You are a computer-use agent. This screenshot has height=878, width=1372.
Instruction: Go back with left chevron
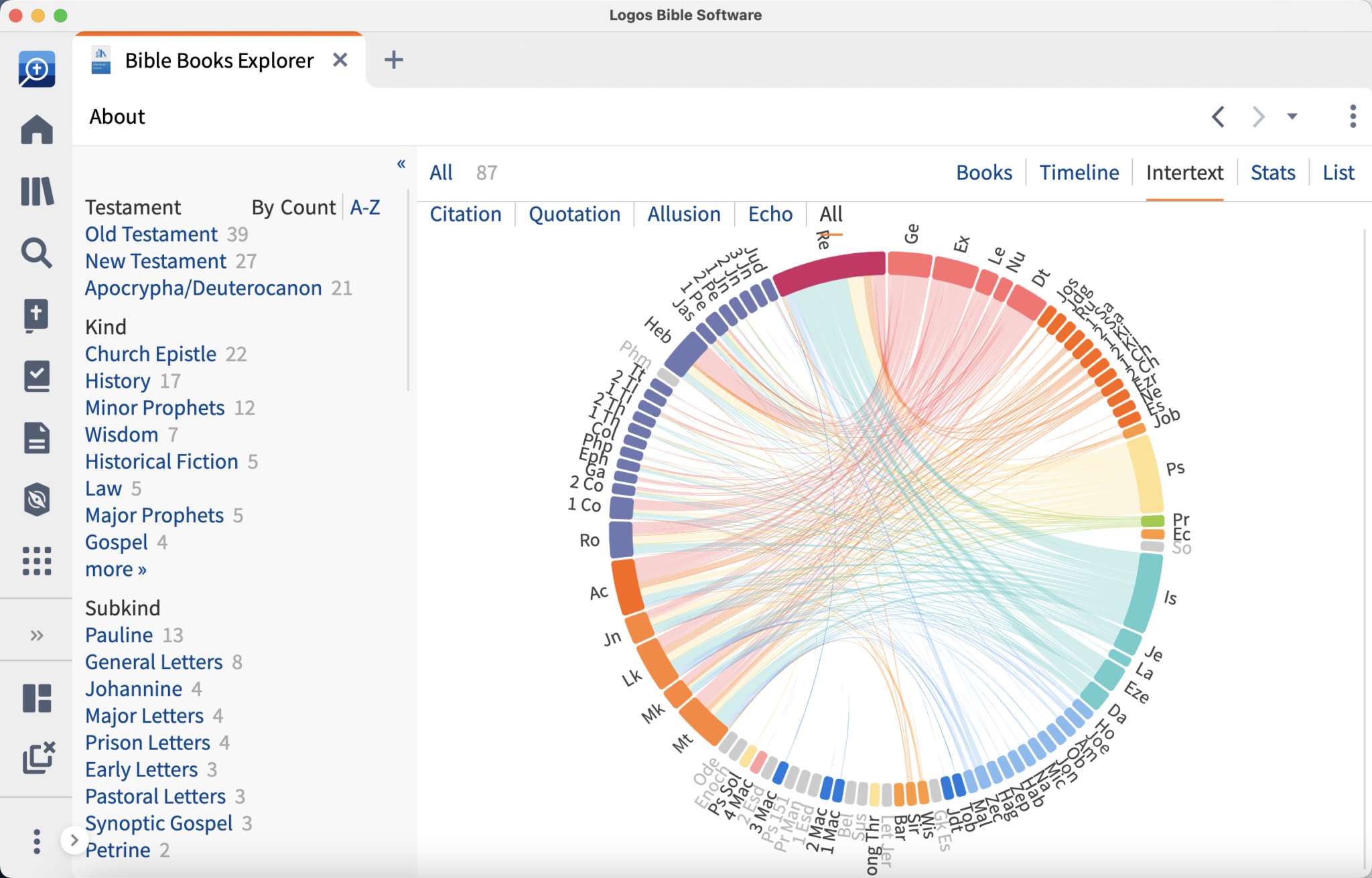[x=1218, y=117]
